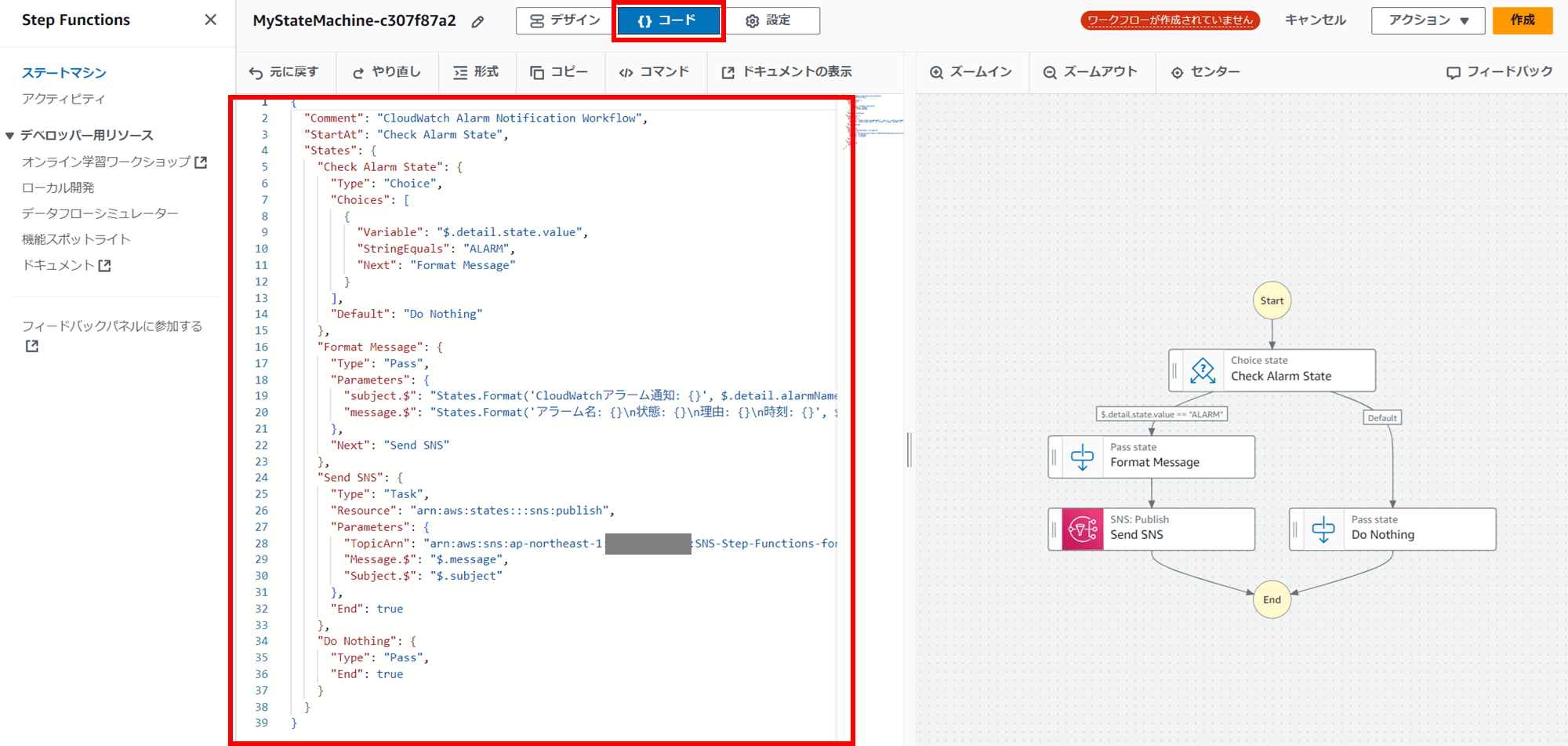The height and width of the screenshot is (746, 1568).
Task: Click the "Message.$": "$.message" line
Action: (x=426, y=559)
